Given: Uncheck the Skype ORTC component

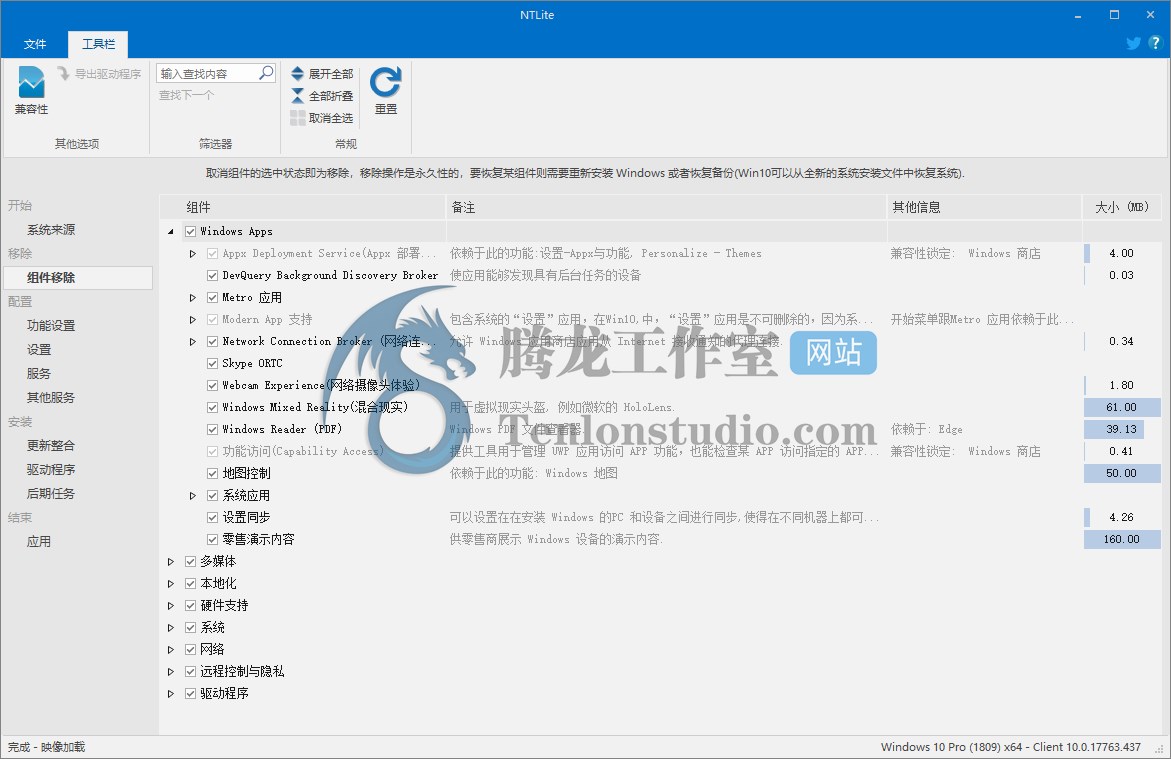Looking at the screenshot, I should tap(213, 364).
